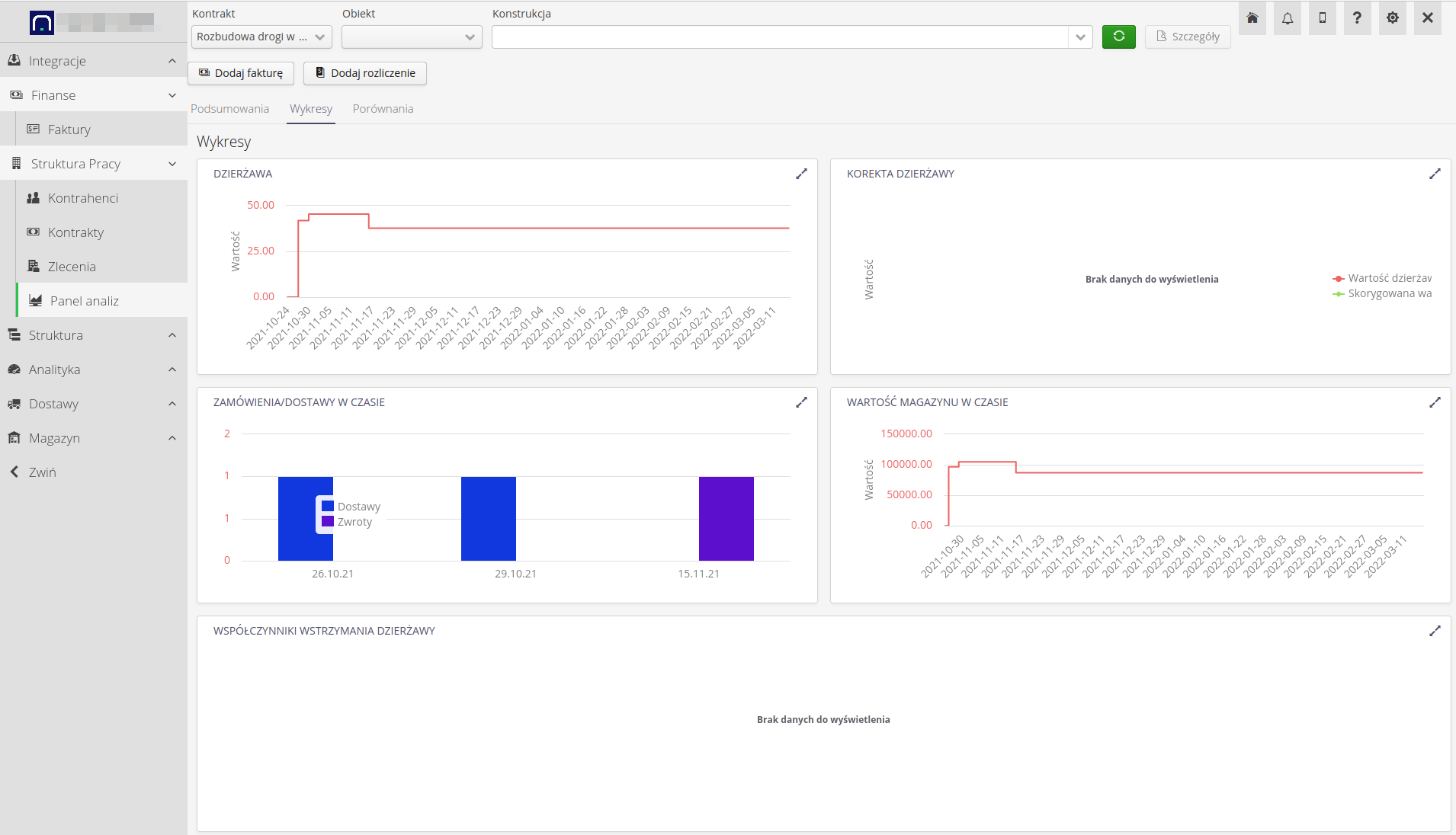This screenshot has width=1456, height=835.
Task: Open notifications bell icon
Action: pos(1288,18)
